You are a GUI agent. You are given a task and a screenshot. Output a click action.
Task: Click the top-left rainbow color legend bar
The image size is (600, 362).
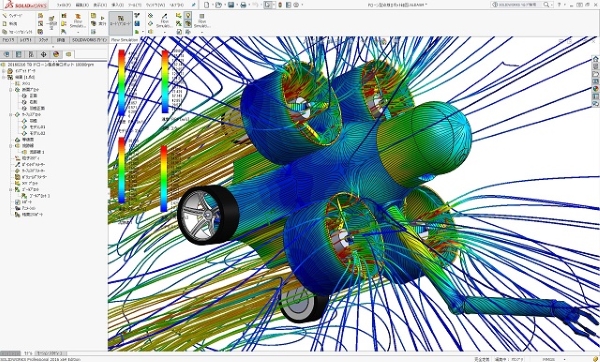coord(121,82)
